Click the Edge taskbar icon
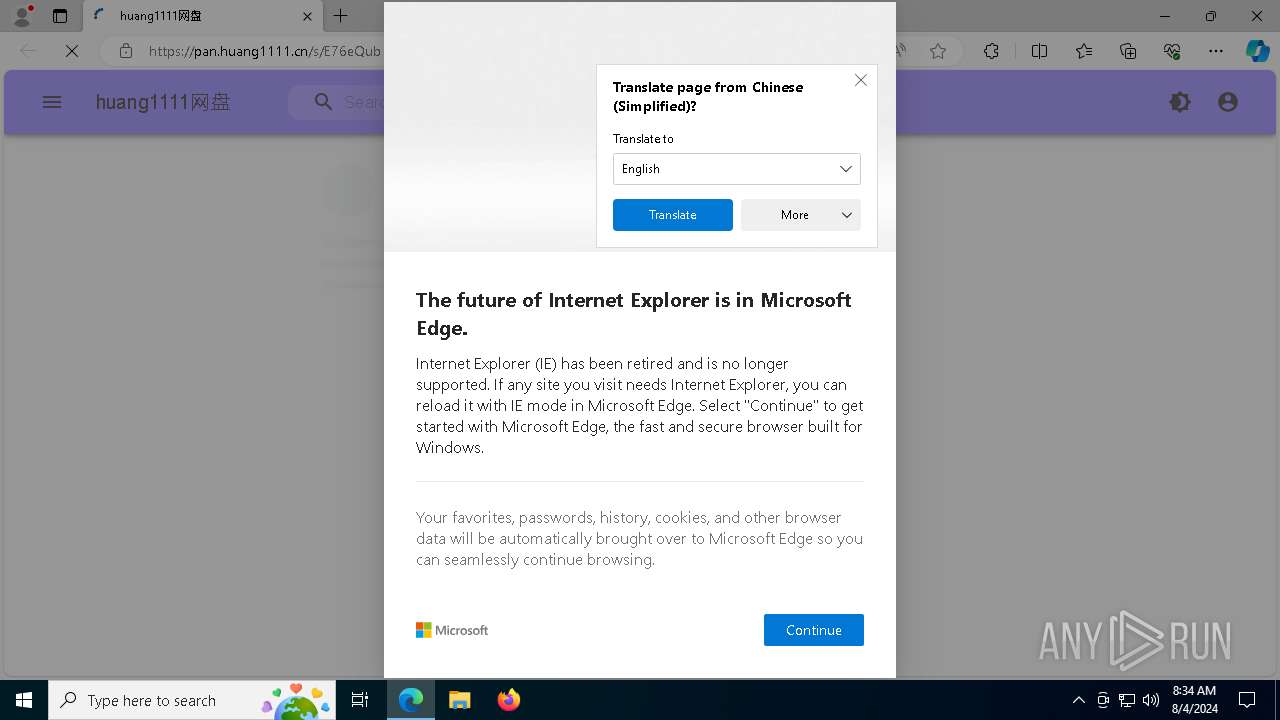Viewport: 1280px width, 720px height. 411,700
